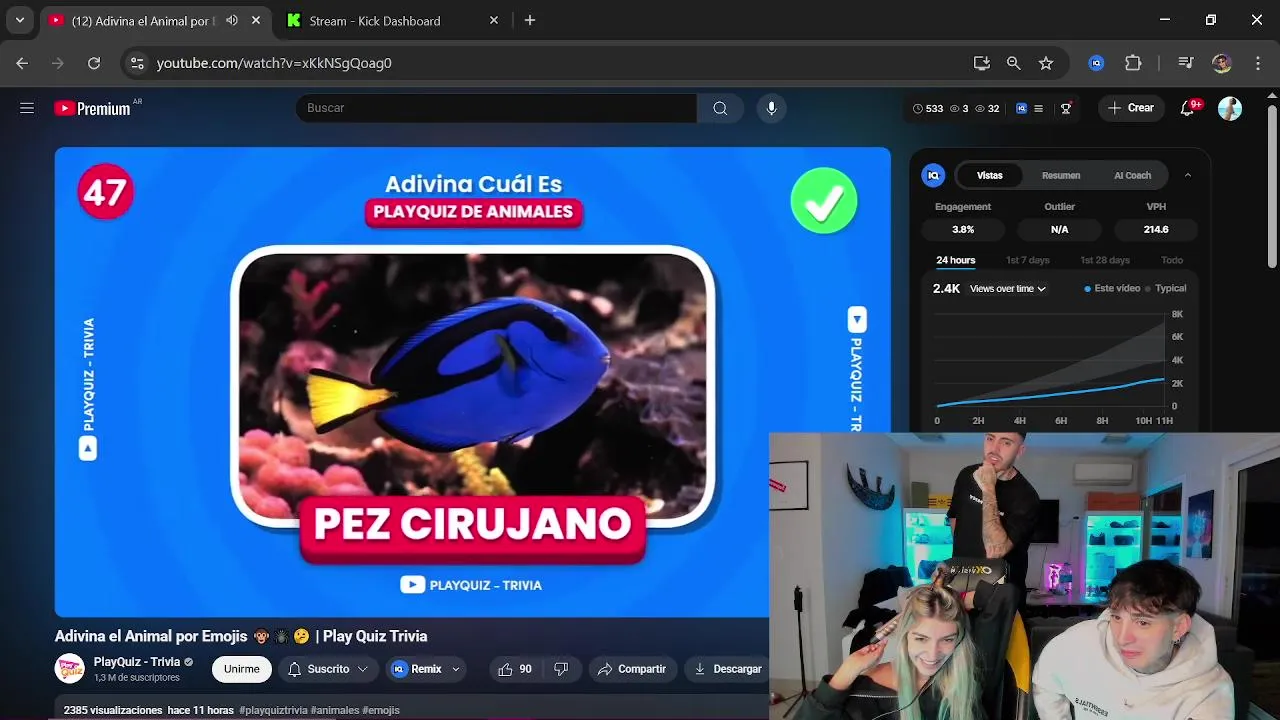Toggle the Typical legend series

tap(1166, 288)
